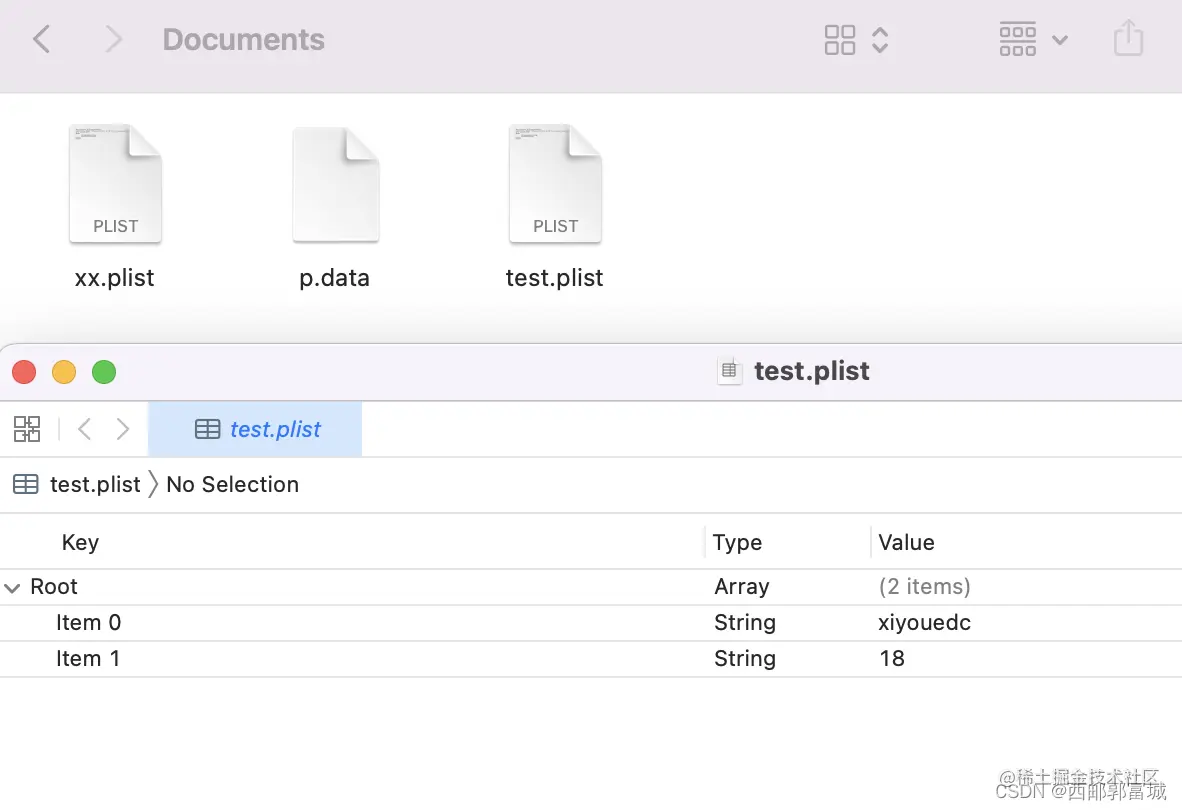The height and width of the screenshot is (810, 1182).
Task: Select the test.plist file icon in Finder
Action: pos(555,186)
